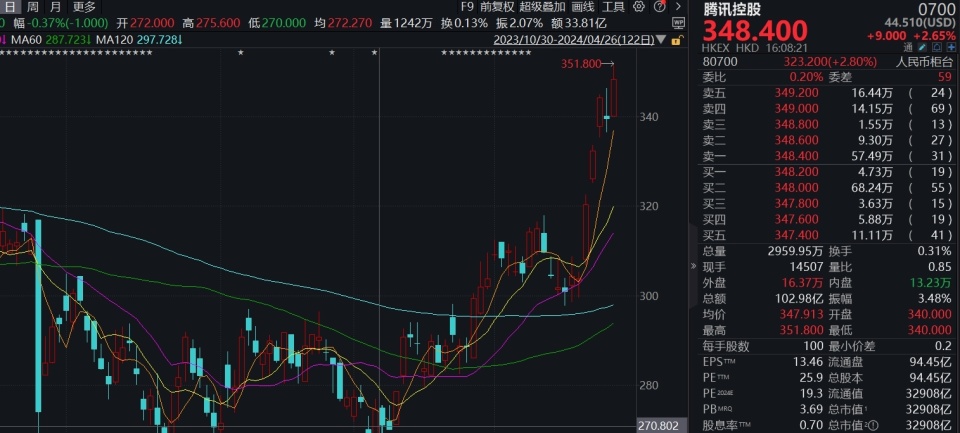960x433 pixels.
Task: Click the date range 2023/10/30-2024/04/26 link
Action: [574, 40]
